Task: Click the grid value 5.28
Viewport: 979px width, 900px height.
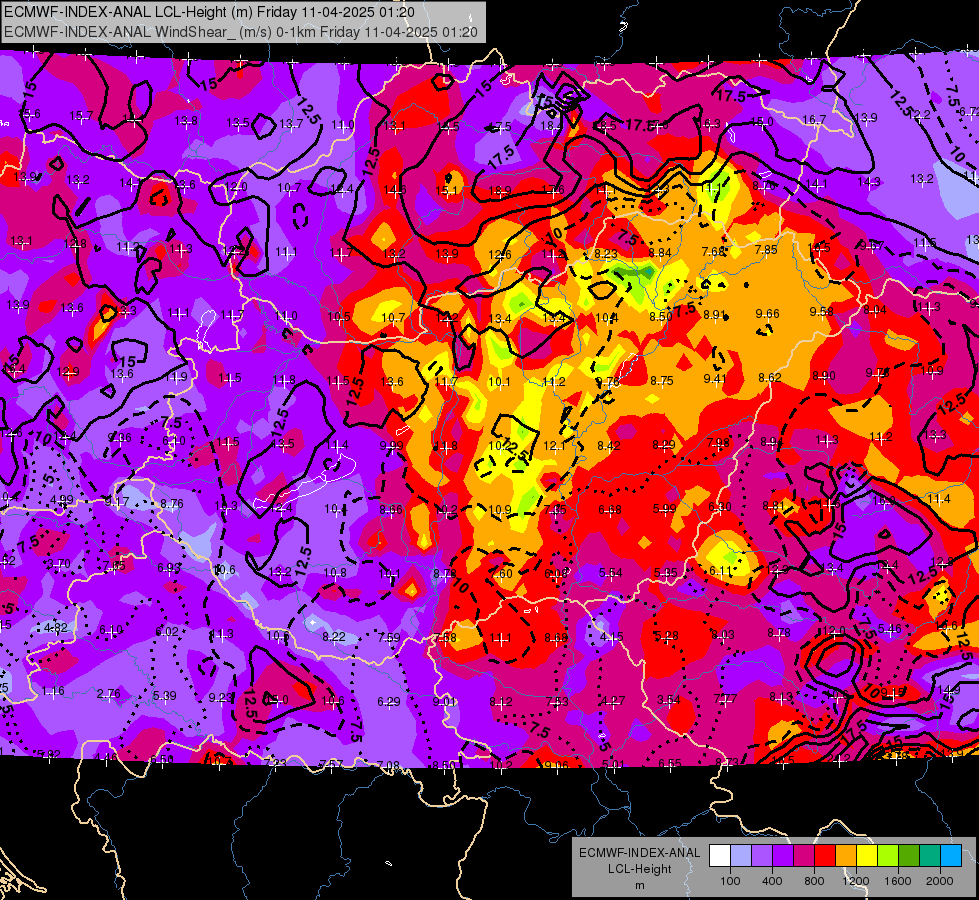Action: (666, 636)
